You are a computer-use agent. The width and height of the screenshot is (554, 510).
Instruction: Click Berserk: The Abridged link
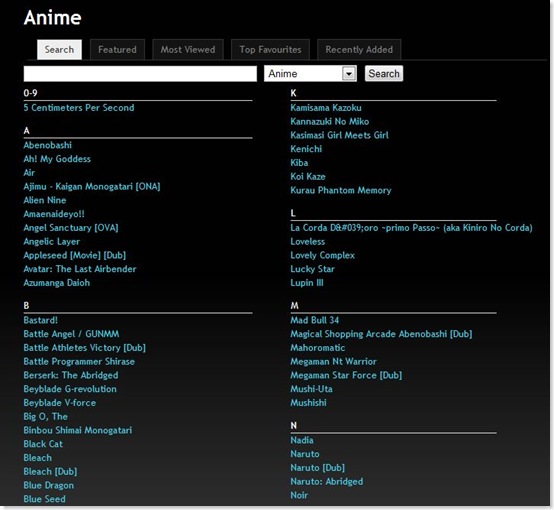tap(71, 376)
